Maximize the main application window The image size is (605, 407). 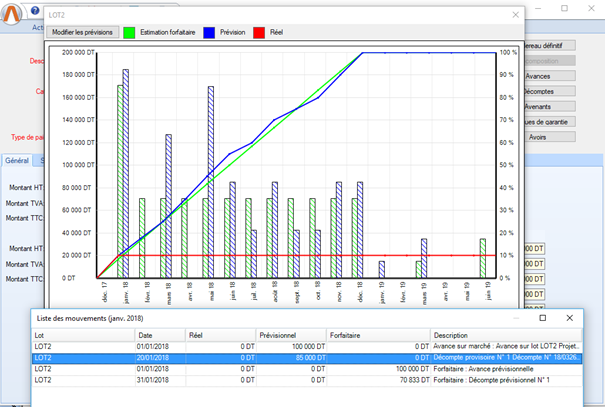tap(566, 6)
